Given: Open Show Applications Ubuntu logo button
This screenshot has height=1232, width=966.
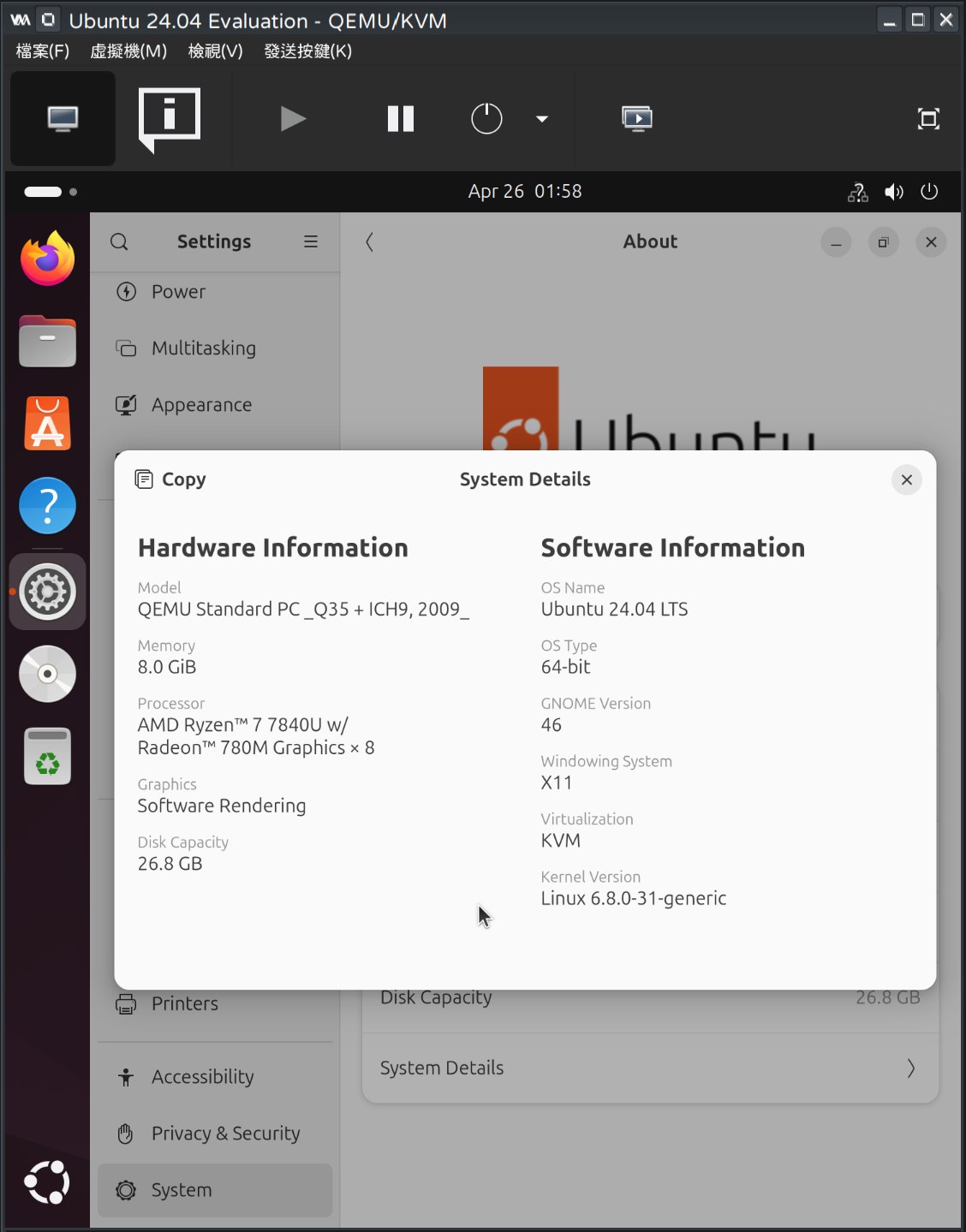Looking at the screenshot, I should [47, 1182].
